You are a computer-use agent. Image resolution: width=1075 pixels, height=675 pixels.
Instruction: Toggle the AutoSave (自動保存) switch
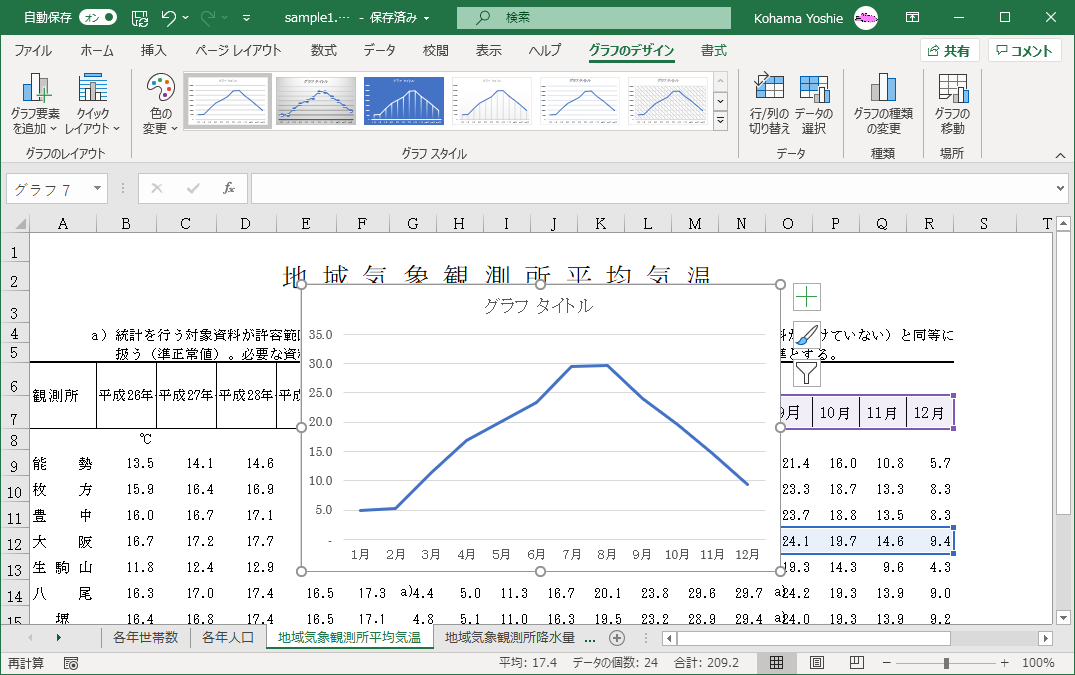tap(97, 17)
